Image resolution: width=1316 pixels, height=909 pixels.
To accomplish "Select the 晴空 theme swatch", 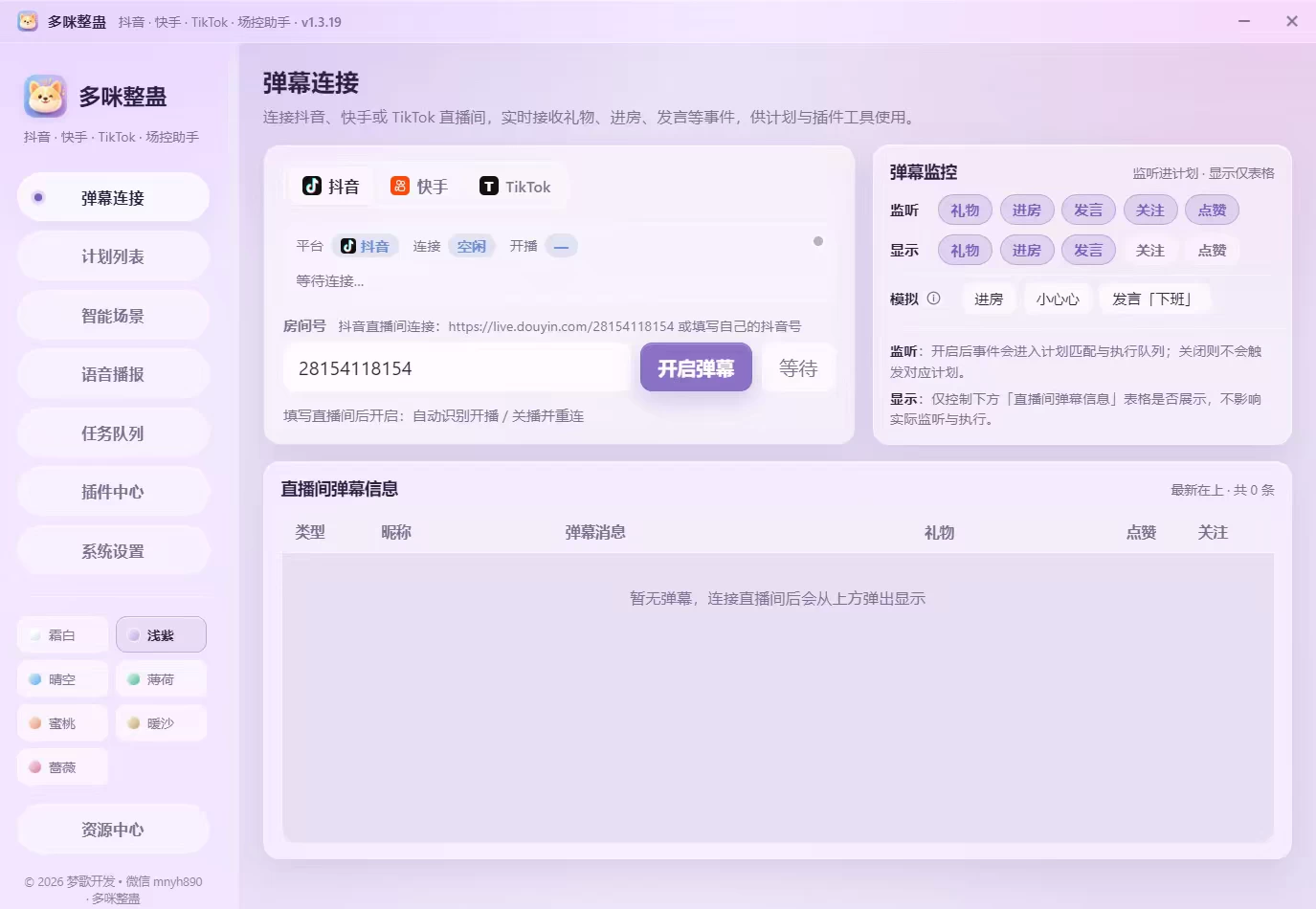I will (62, 679).
